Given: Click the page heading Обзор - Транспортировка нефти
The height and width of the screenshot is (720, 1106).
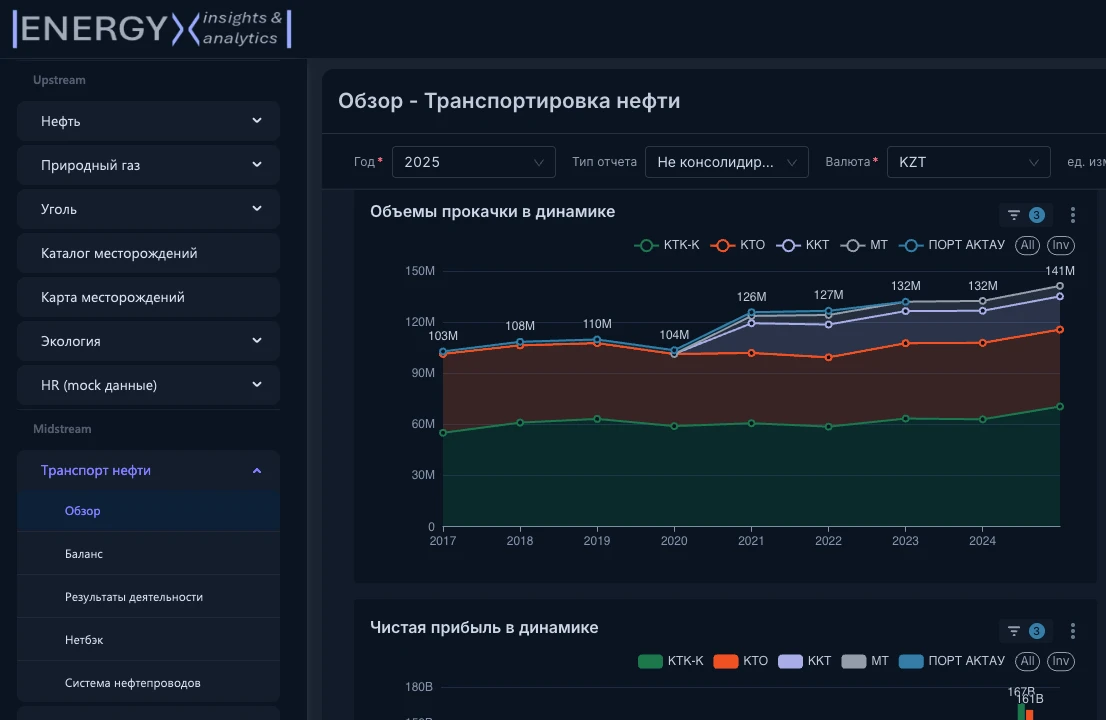Looking at the screenshot, I should 509,101.
